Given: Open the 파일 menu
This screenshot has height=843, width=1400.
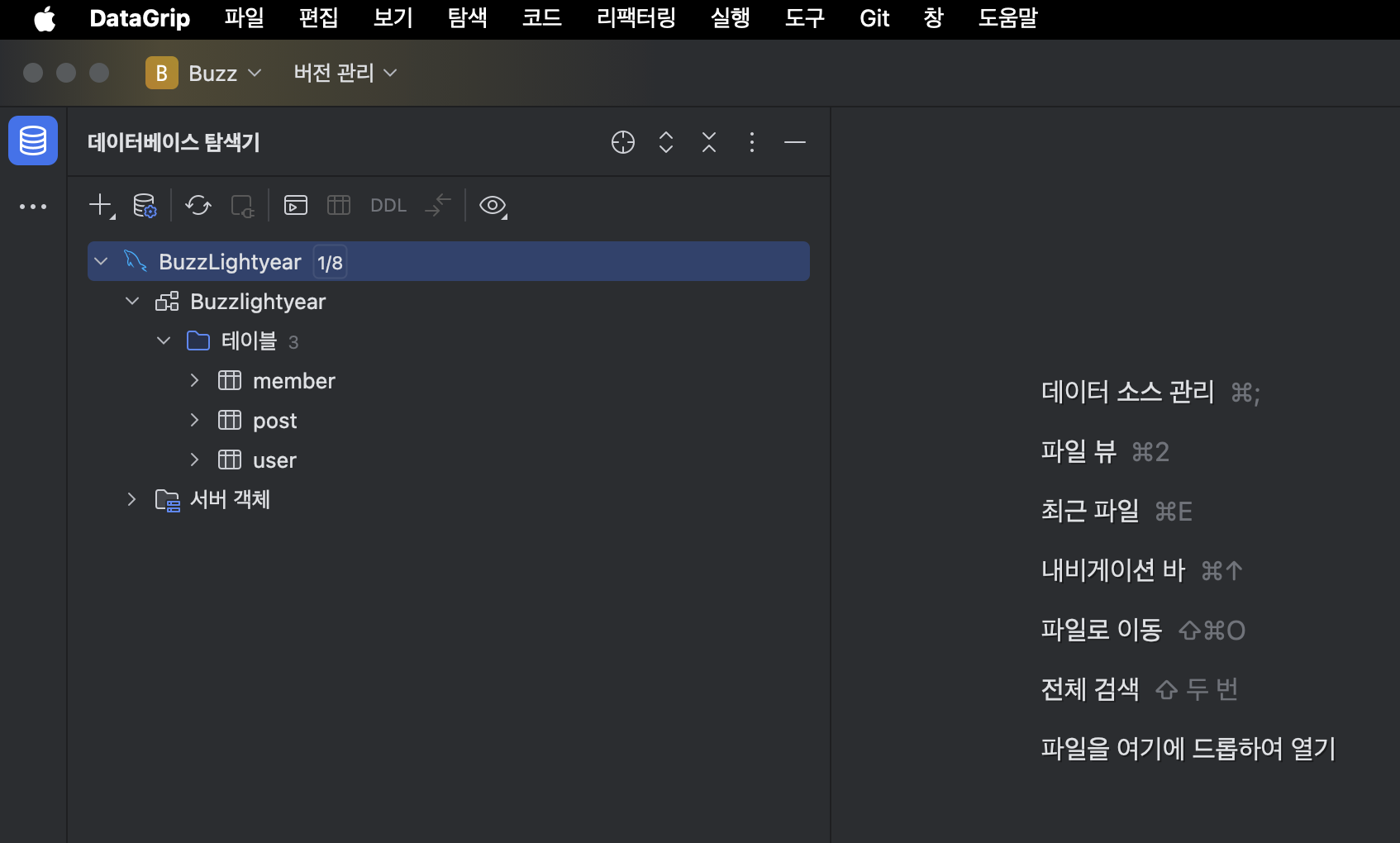Looking at the screenshot, I should point(245,18).
